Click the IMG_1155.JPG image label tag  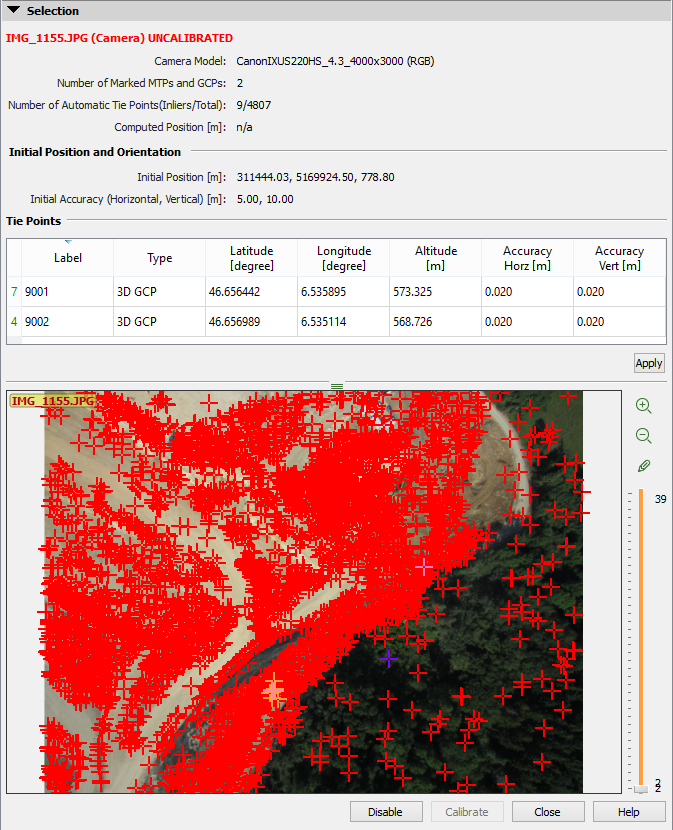point(53,401)
